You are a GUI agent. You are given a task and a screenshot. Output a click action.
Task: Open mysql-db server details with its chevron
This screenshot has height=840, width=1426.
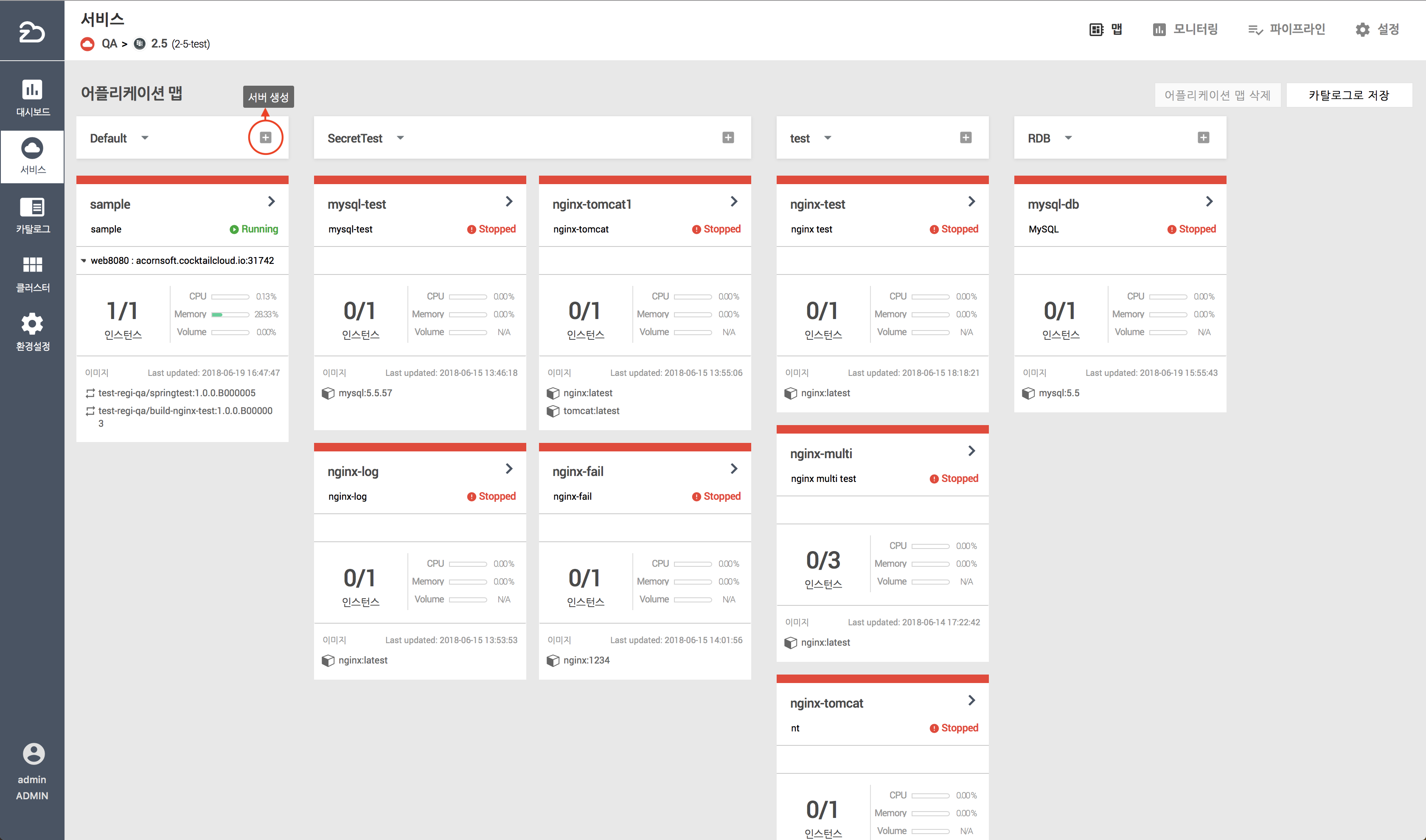point(1209,202)
